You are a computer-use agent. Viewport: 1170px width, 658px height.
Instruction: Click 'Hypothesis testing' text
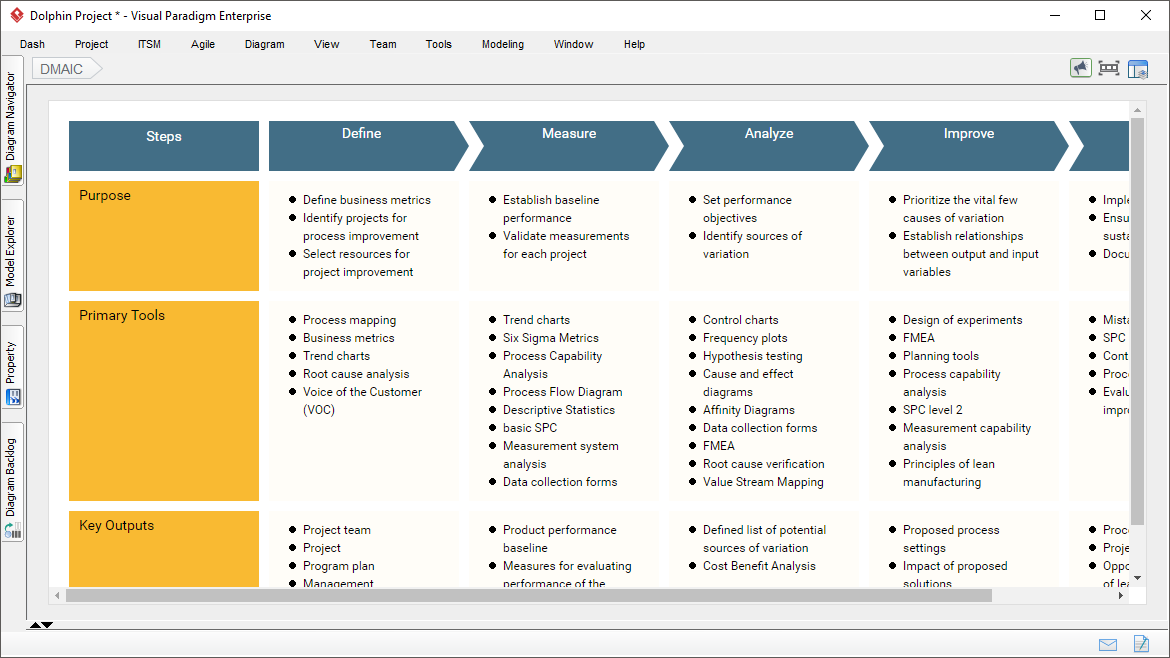point(753,356)
